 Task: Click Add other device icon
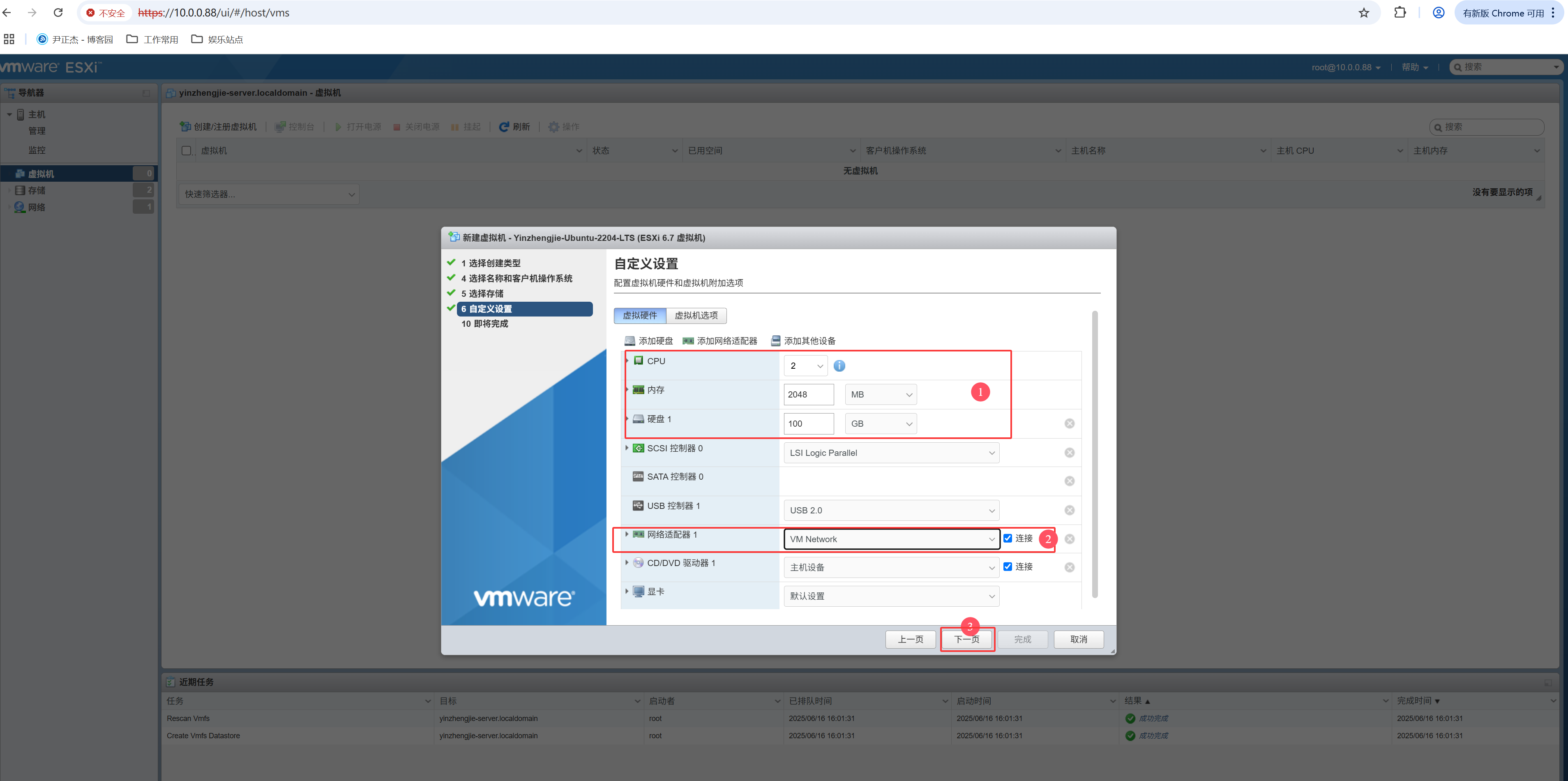[775, 341]
